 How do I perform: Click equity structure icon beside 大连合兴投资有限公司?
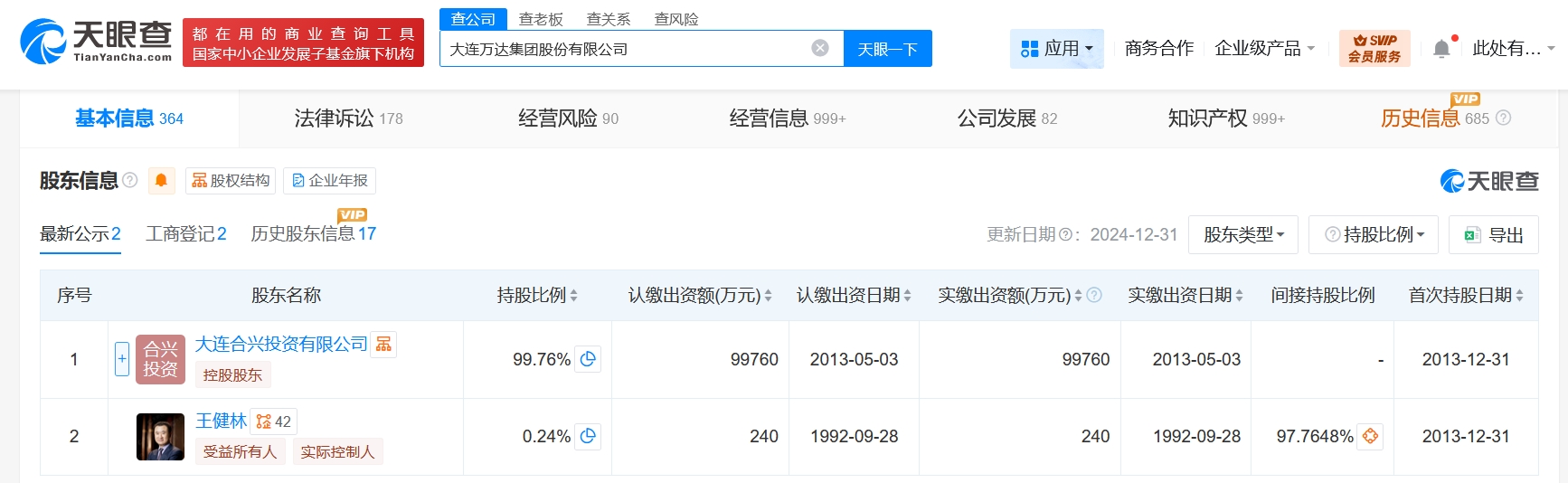(x=383, y=344)
